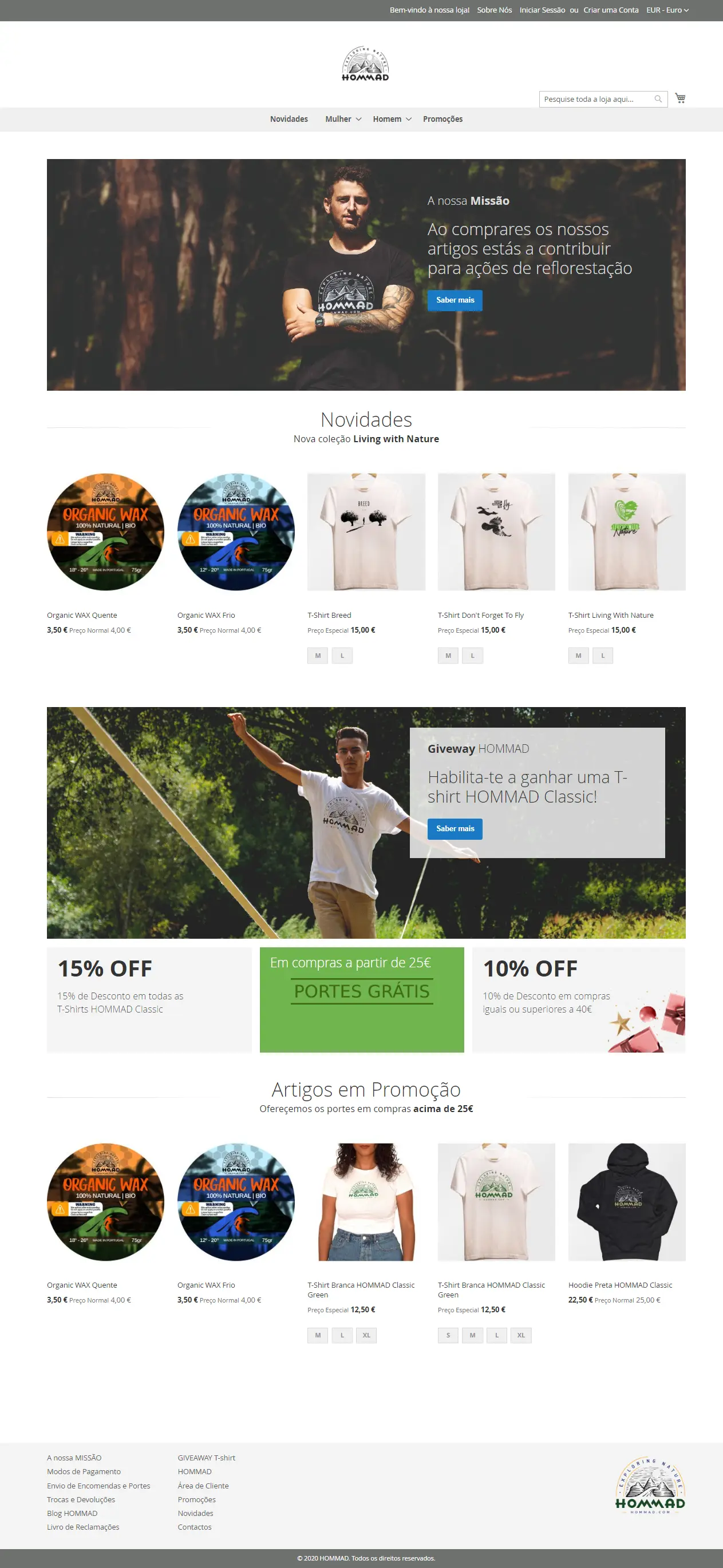Click the search magnifier icon
This screenshot has width=723, height=1568.
point(658,99)
